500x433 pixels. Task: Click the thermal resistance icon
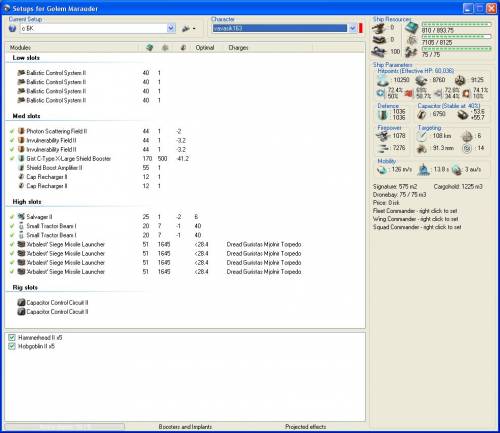409,93
